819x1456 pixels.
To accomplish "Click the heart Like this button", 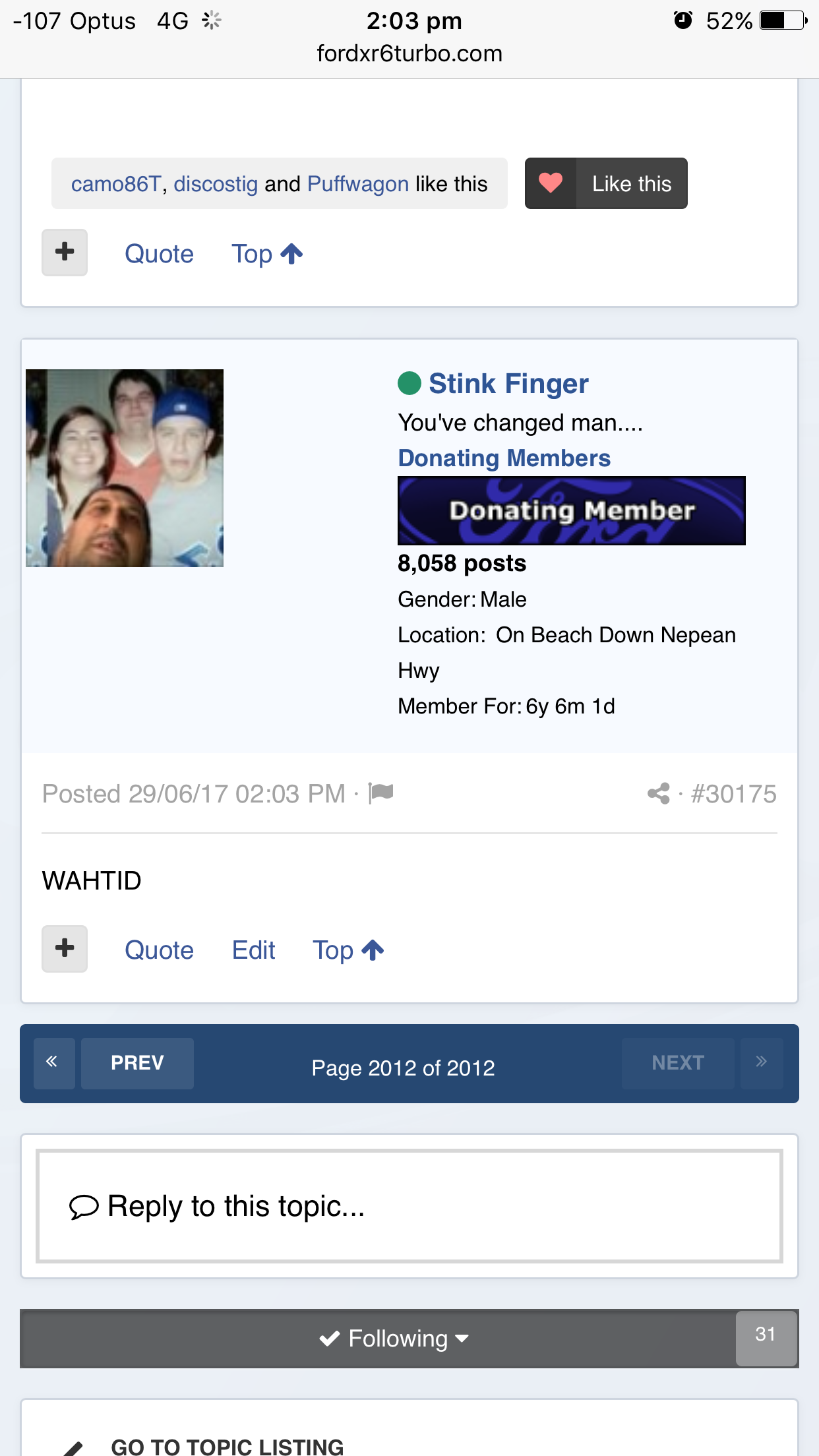I will 606,183.
